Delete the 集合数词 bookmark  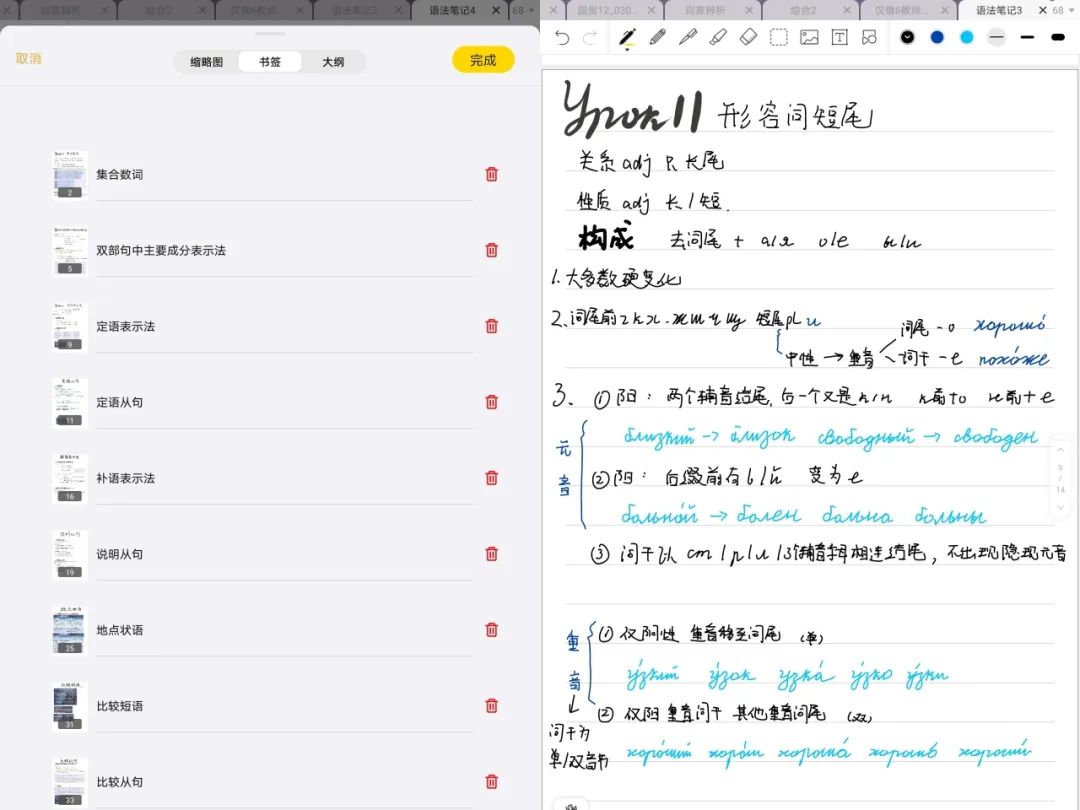491,174
